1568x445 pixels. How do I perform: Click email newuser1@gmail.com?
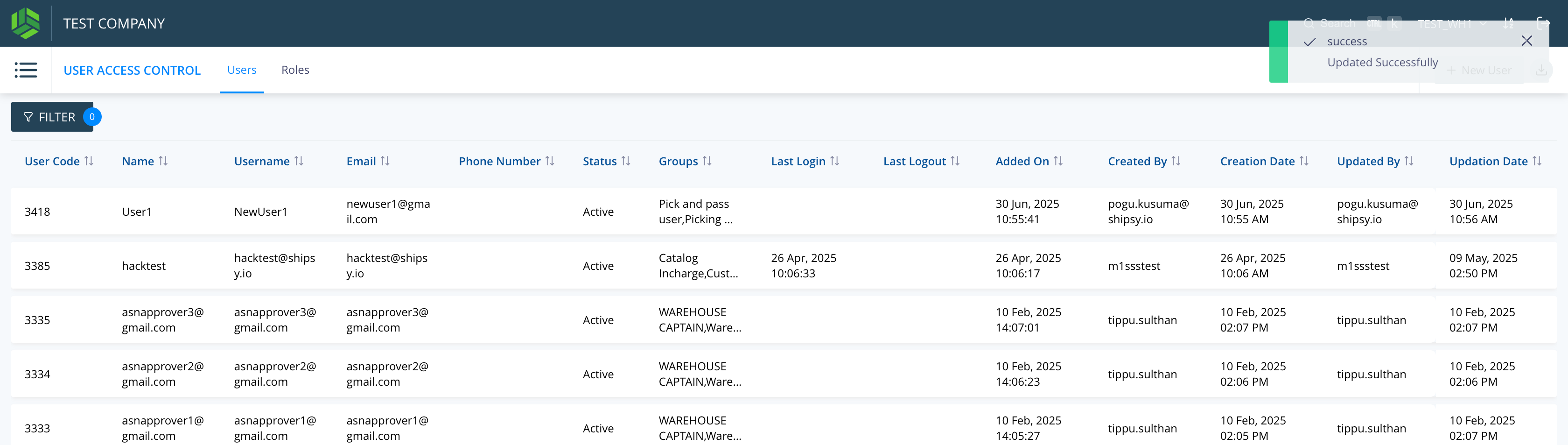(x=388, y=212)
